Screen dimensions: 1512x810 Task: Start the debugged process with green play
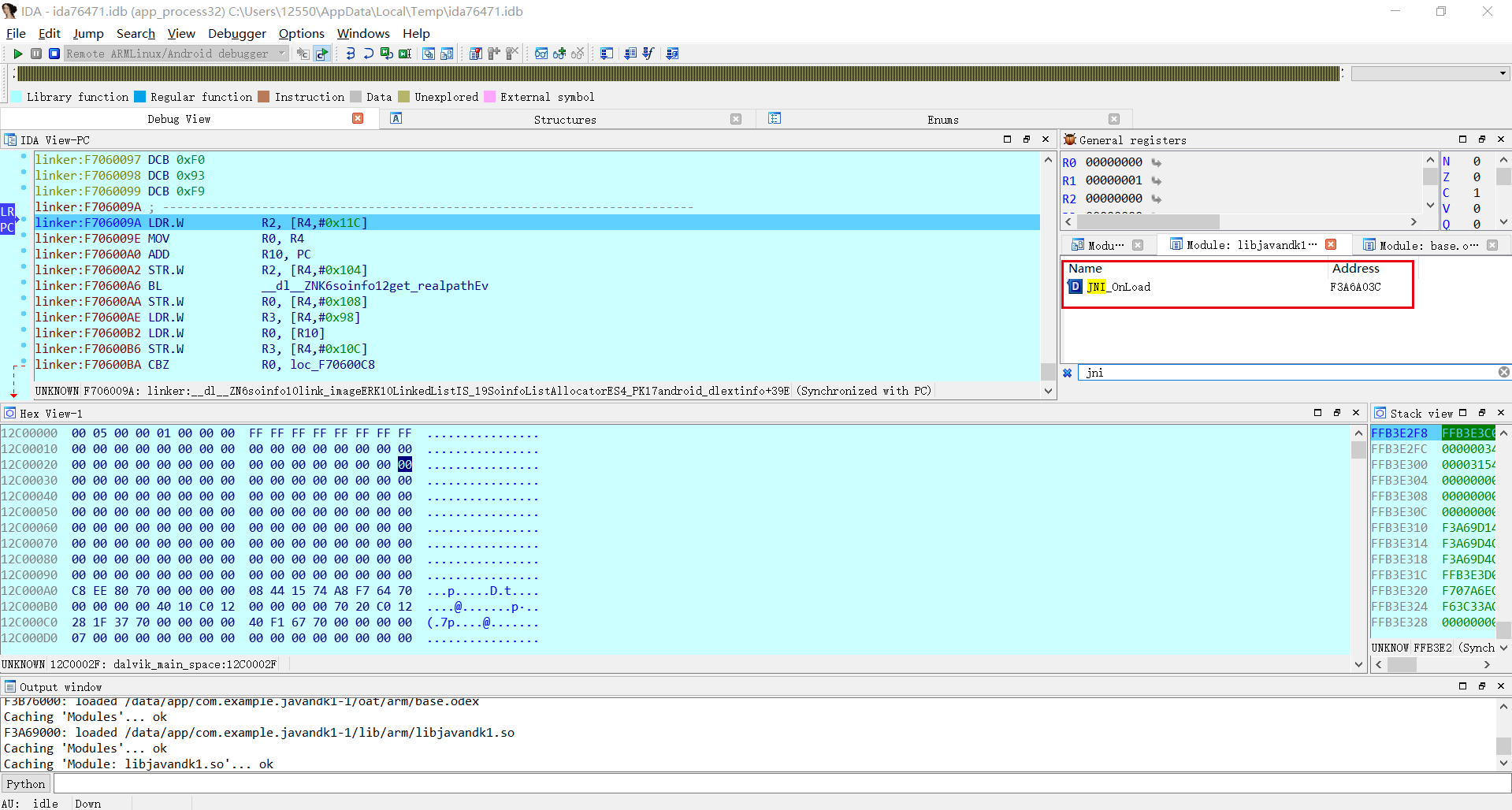[x=18, y=54]
